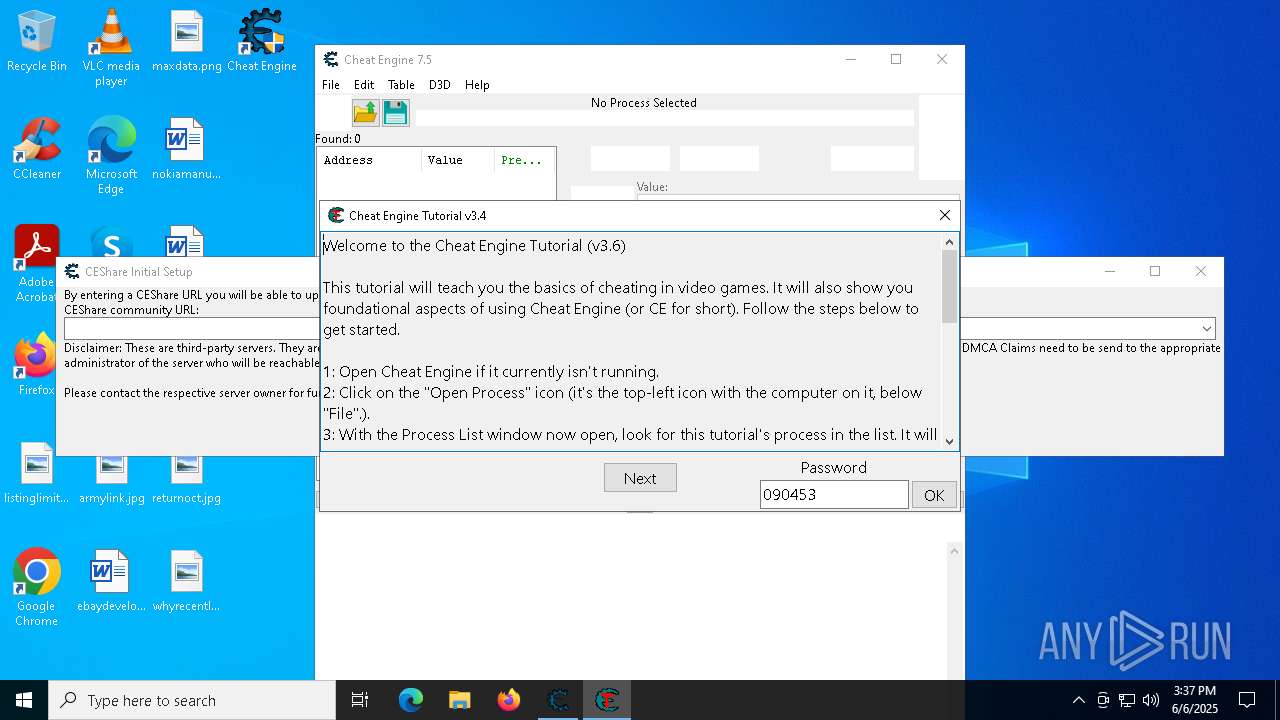Open the Action Center notifications
Image resolution: width=1280 pixels, height=720 pixels.
pos(1247,700)
